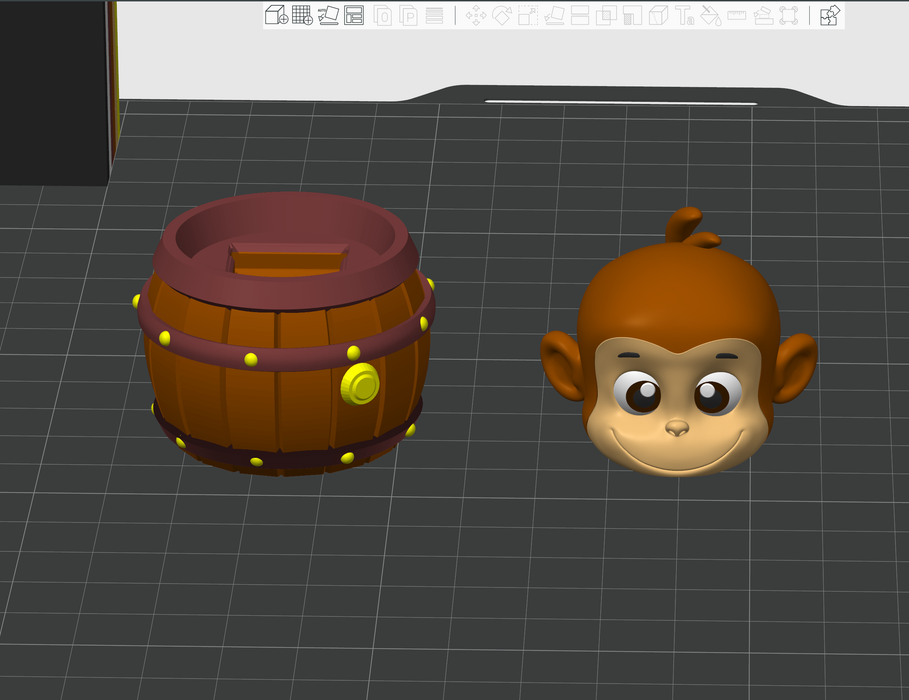Viewport: 909px width, 700px height.
Task: Select the Rotate gizmo tool
Action: [502, 15]
